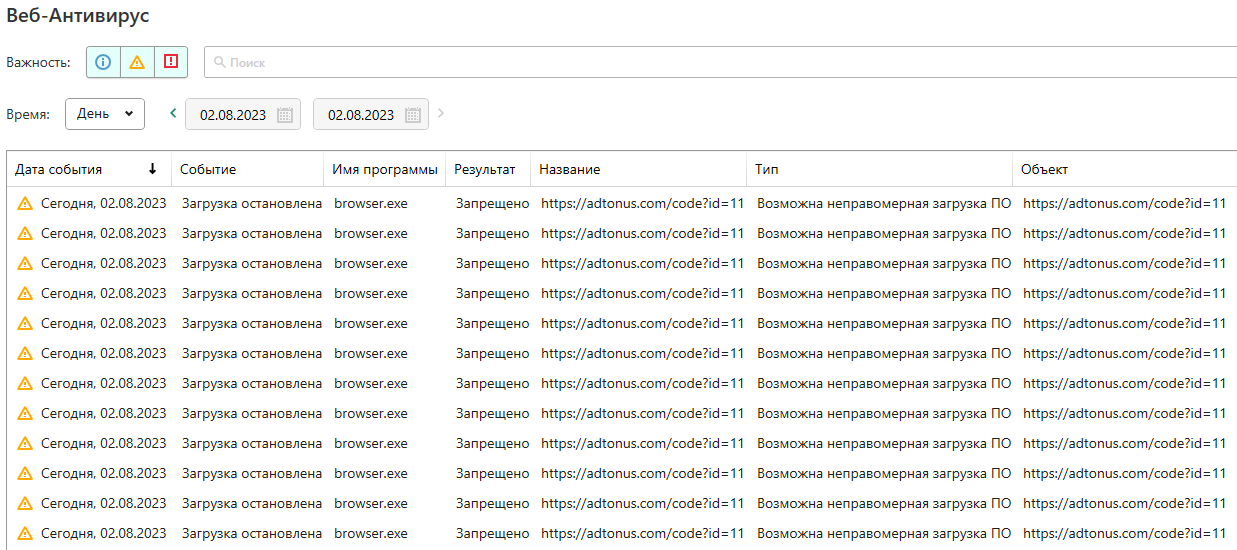Sort by Имя программы column header
1237x550 pixels.
click(x=385, y=169)
